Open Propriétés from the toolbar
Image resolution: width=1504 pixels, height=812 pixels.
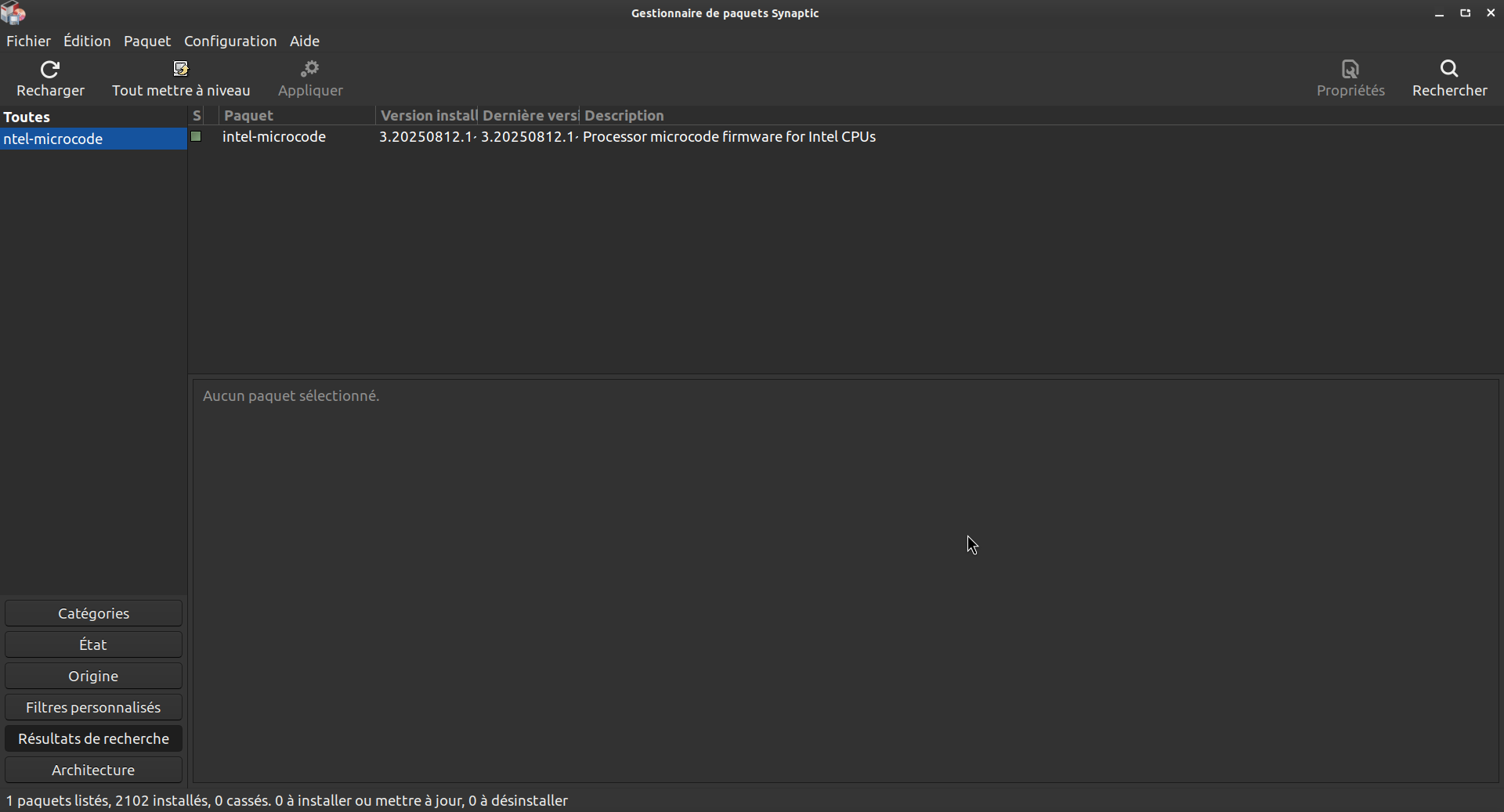(x=1350, y=78)
